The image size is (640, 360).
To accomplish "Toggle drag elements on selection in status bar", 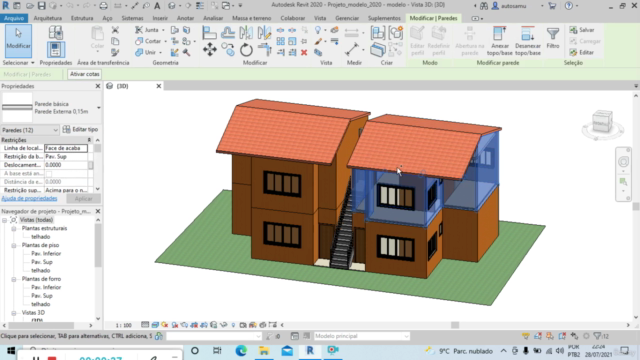I will [x=574, y=336].
